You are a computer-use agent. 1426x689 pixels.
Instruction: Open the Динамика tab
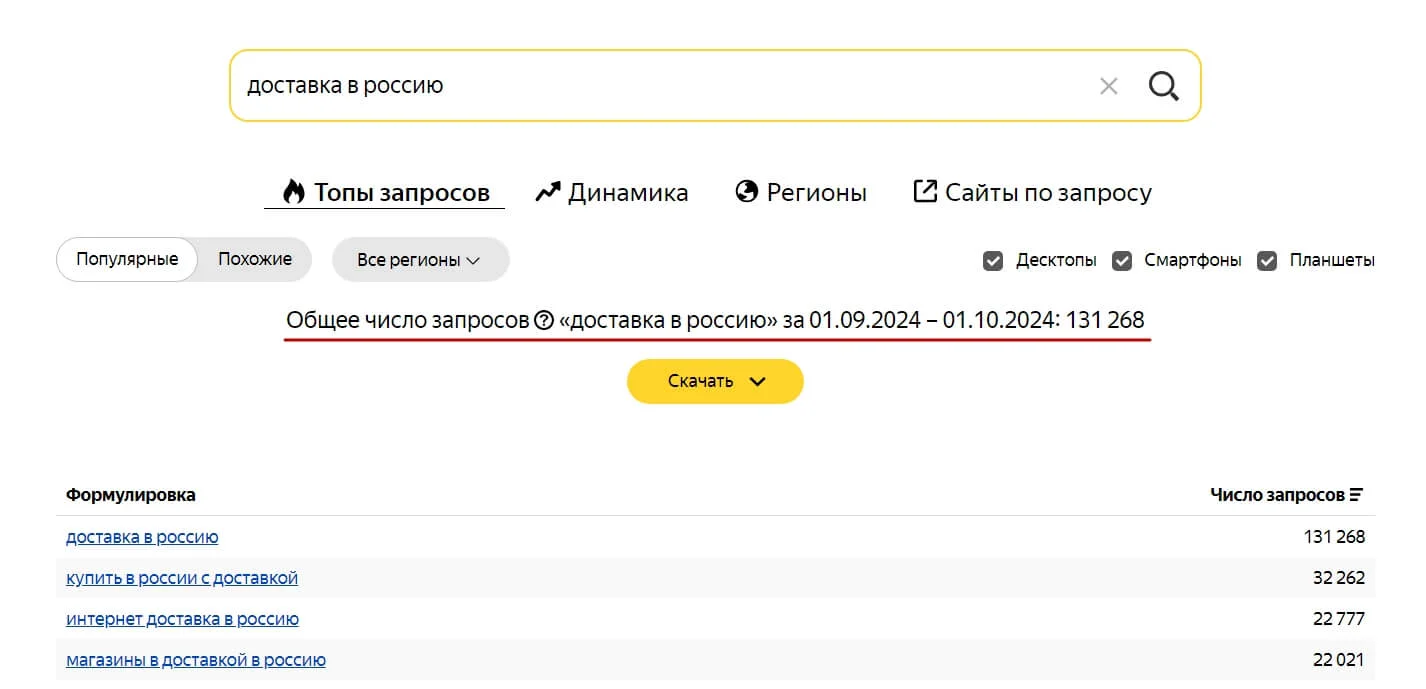click(x=627, y=192)
